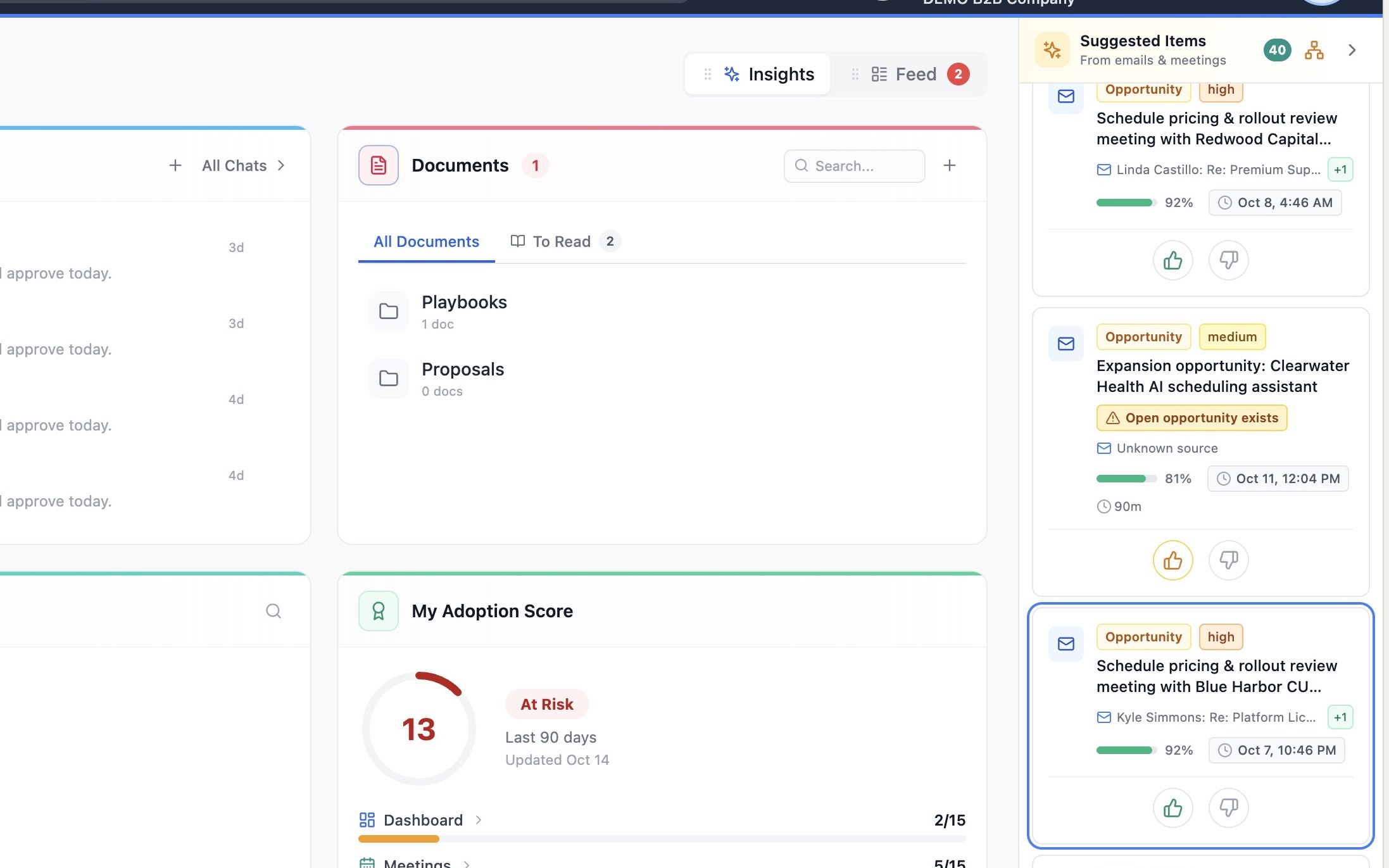
Task: Add a new document with plus icon
Action: click(x=949, y=166)
